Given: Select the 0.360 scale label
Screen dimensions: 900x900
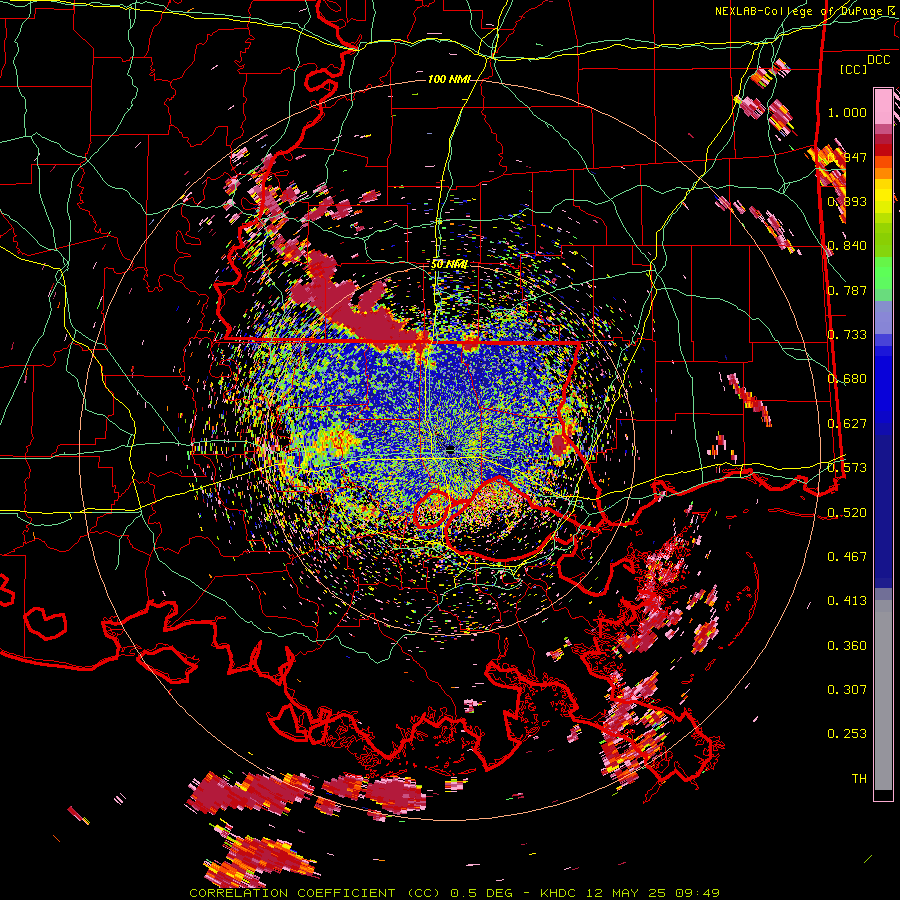Looking at the screenshot, I should coord(847,646).
